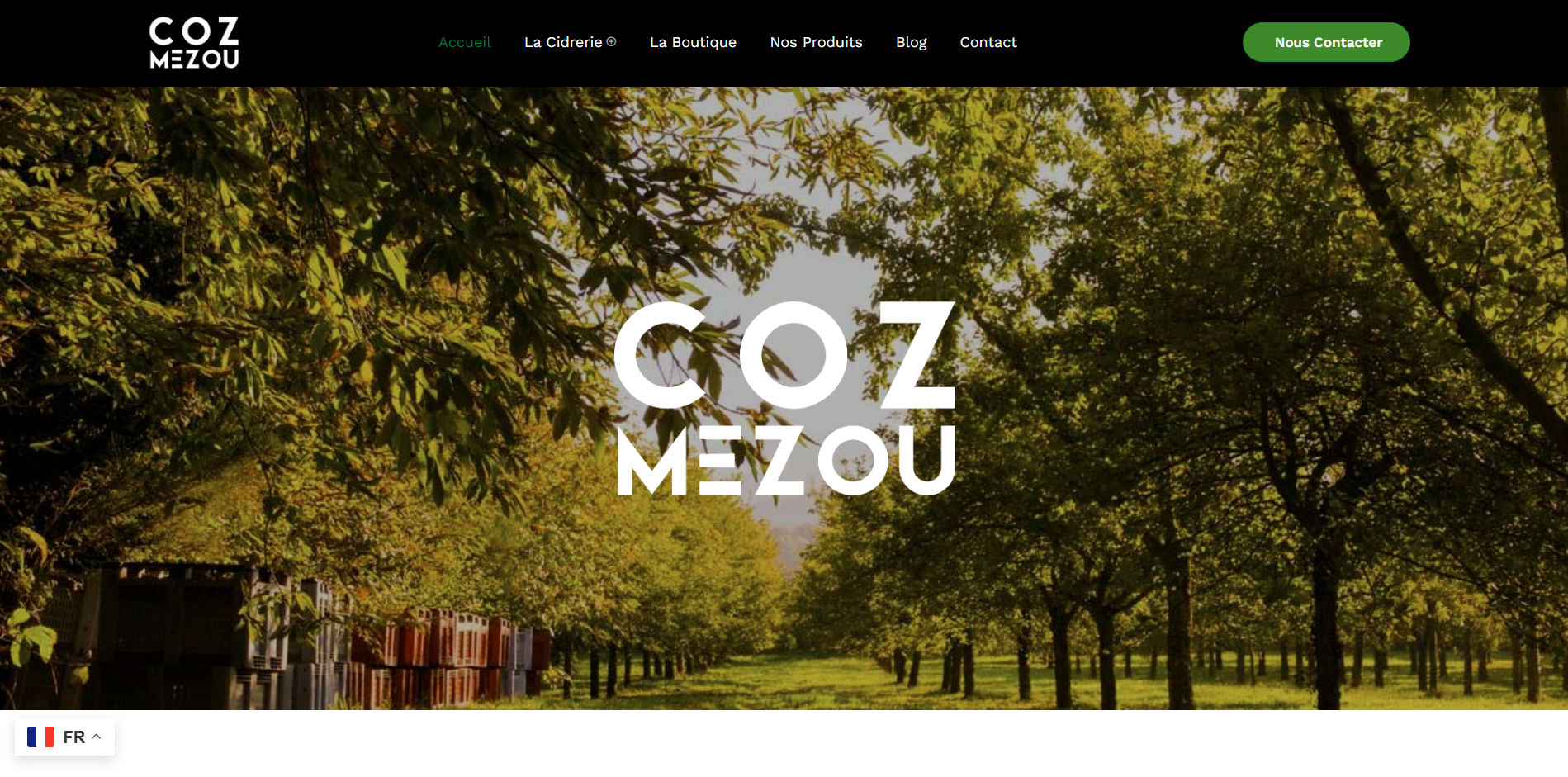Navigate to Nos Produits
Screen dimensions: 1568x777
816,42
